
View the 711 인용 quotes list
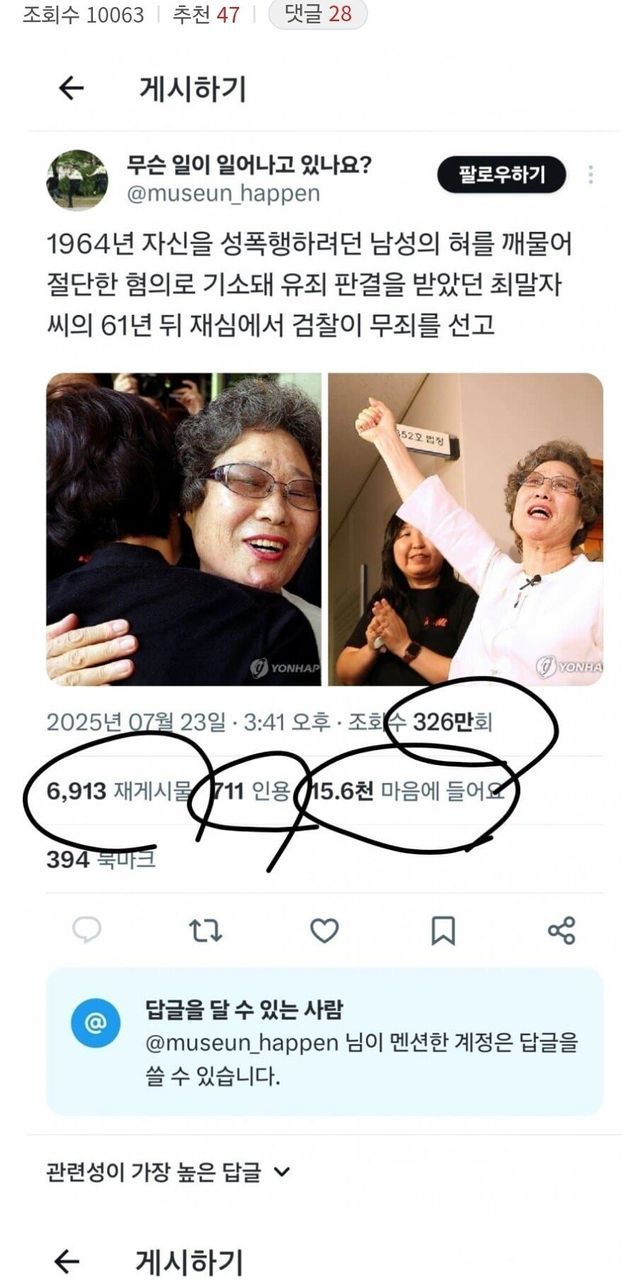point(251,791)
